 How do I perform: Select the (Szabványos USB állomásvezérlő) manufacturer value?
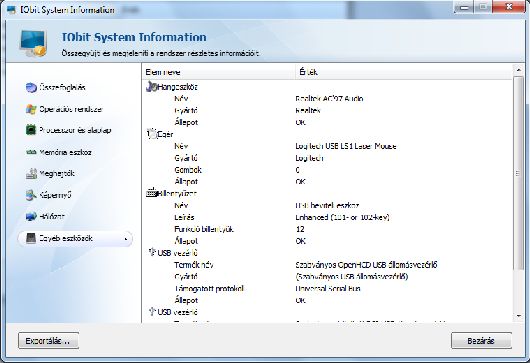352,276
